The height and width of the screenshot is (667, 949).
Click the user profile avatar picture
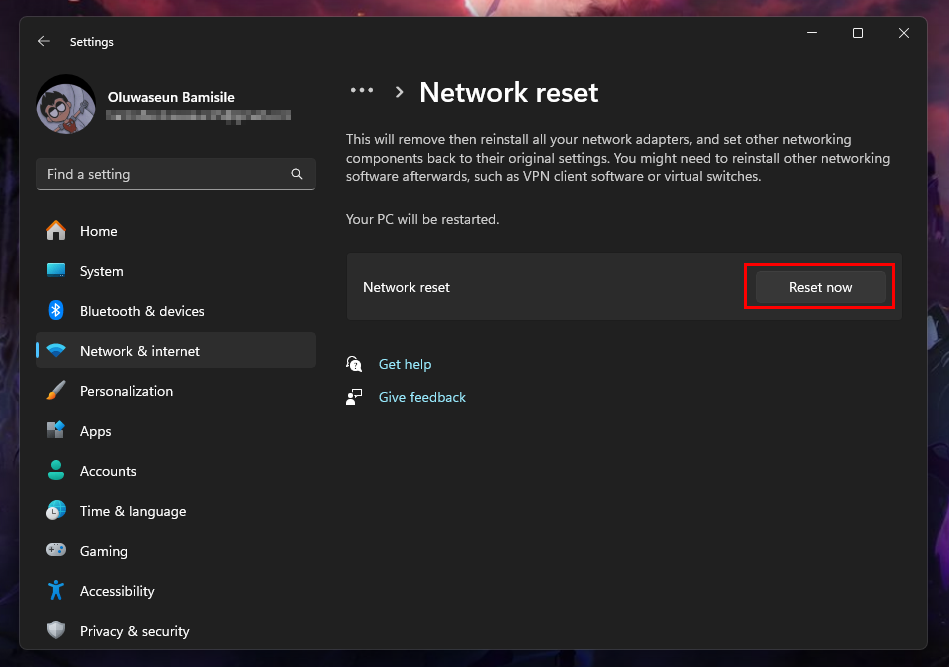pos(66,105)
